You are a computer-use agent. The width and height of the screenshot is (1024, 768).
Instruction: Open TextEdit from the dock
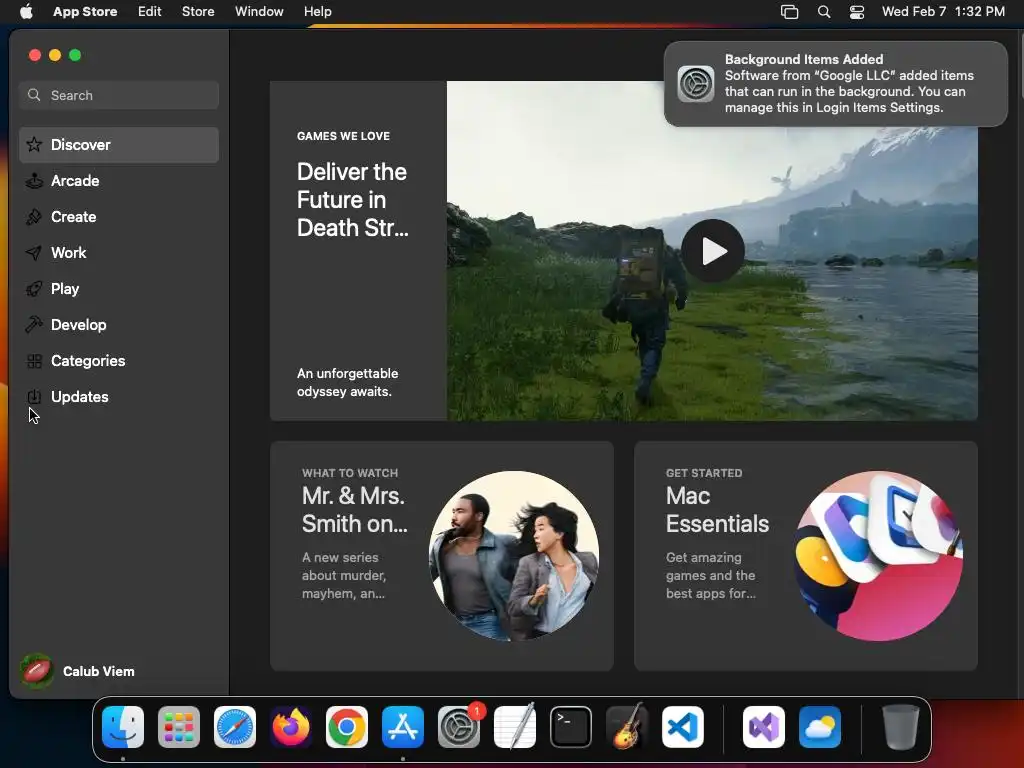(515, 727)
